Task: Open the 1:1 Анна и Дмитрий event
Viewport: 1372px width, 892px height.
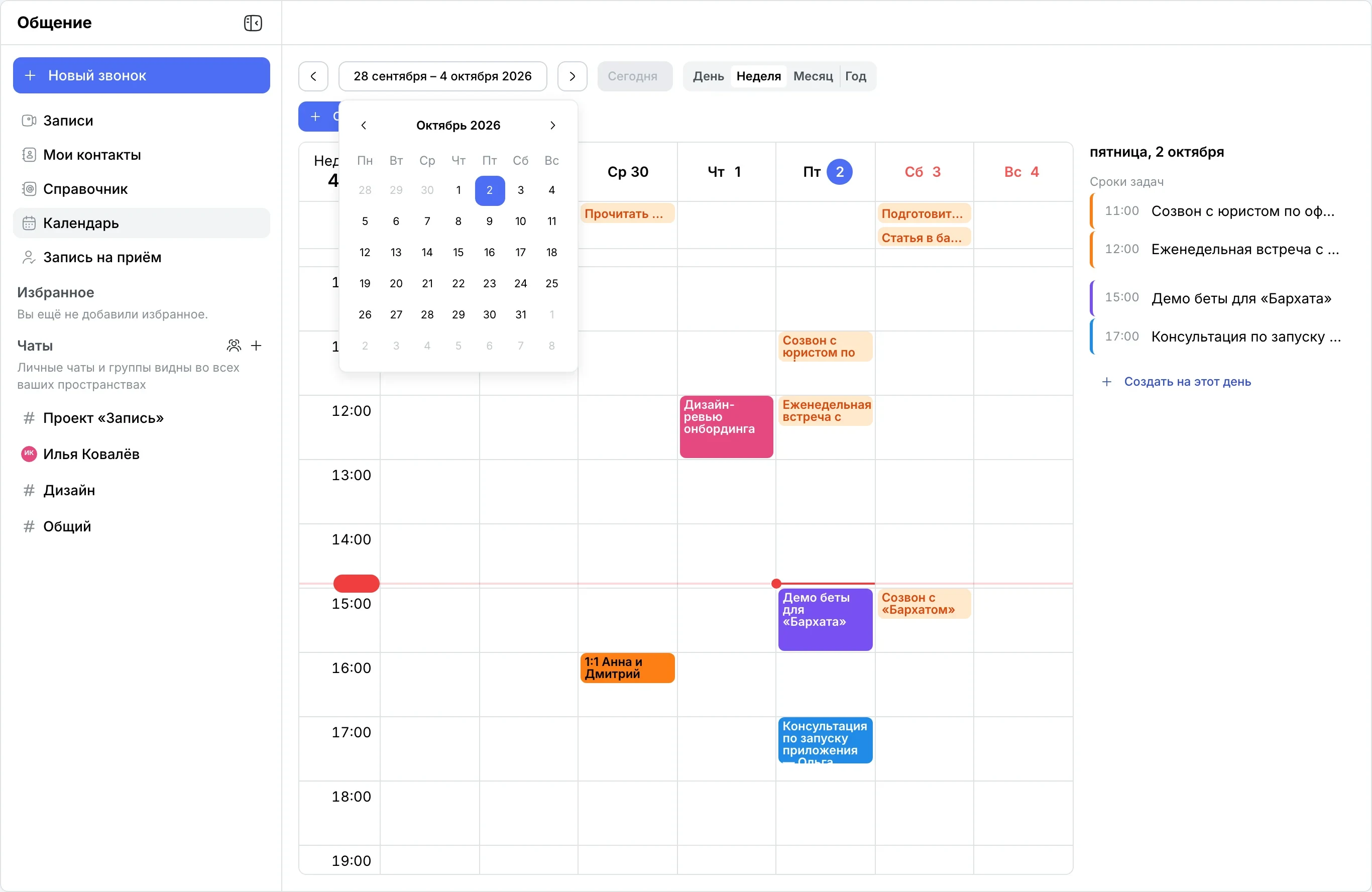Action: [627, 667]
